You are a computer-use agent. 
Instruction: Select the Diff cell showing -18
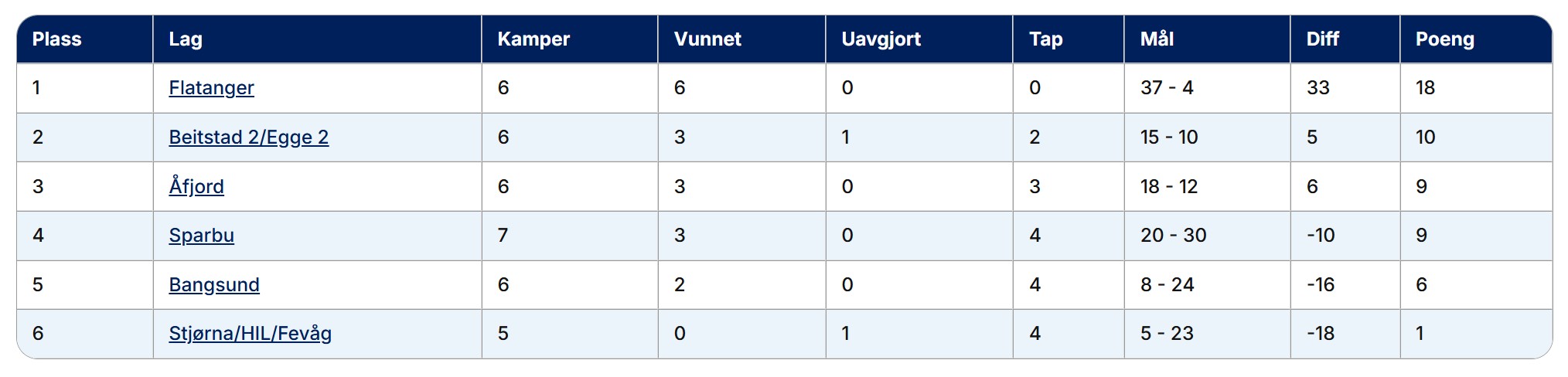coord(1321,334)
